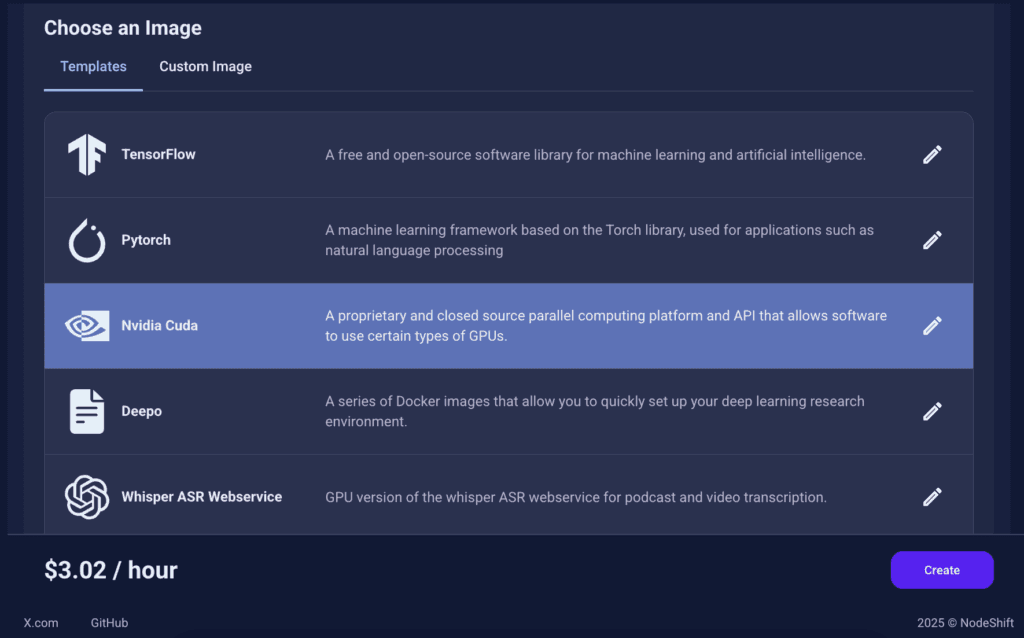Pick the Whisper ASR Webservice name
Viewport: 1024px width, 638px height.
pyautogui.click(x=202, y=497)
